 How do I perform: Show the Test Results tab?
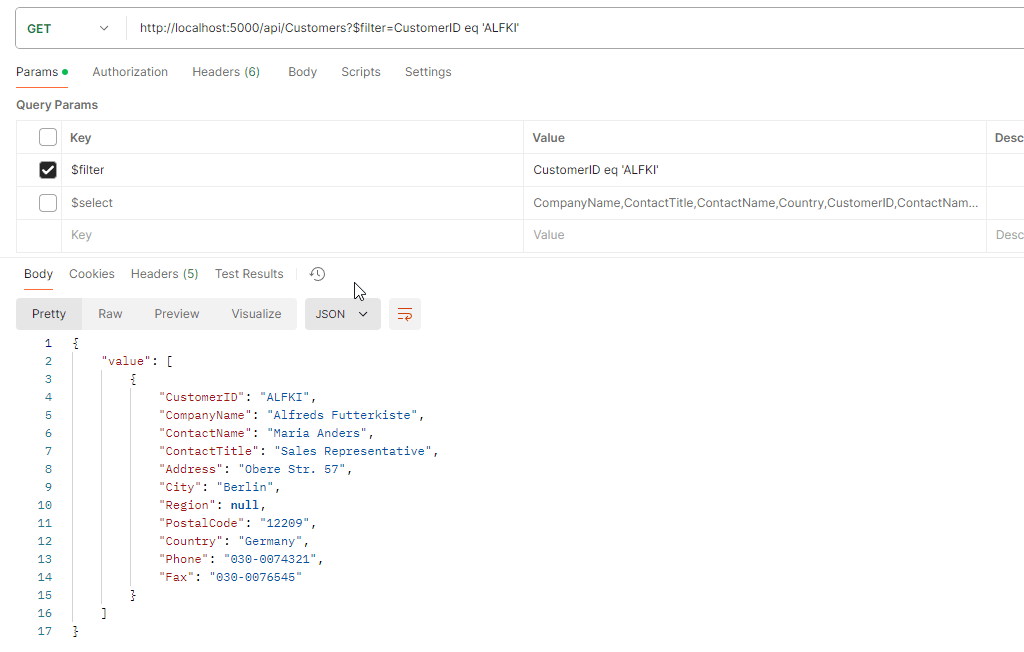pyautogui.click(x=249, y=274)
